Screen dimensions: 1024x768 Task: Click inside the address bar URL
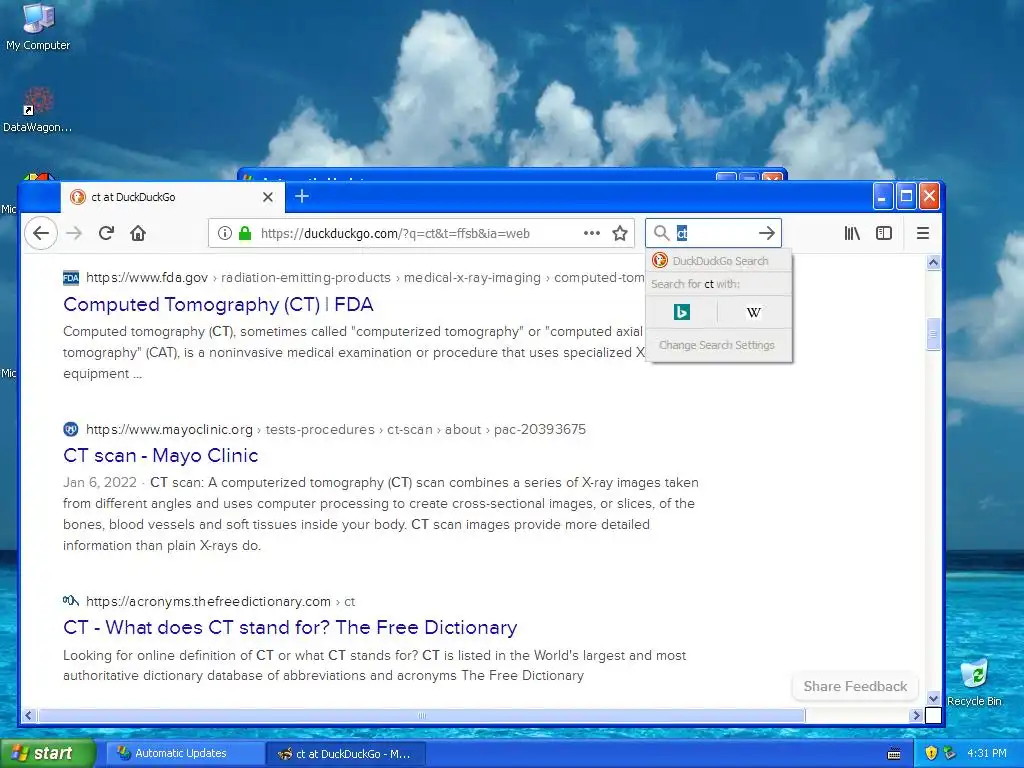pyautogui.click(x=395, y=233)
